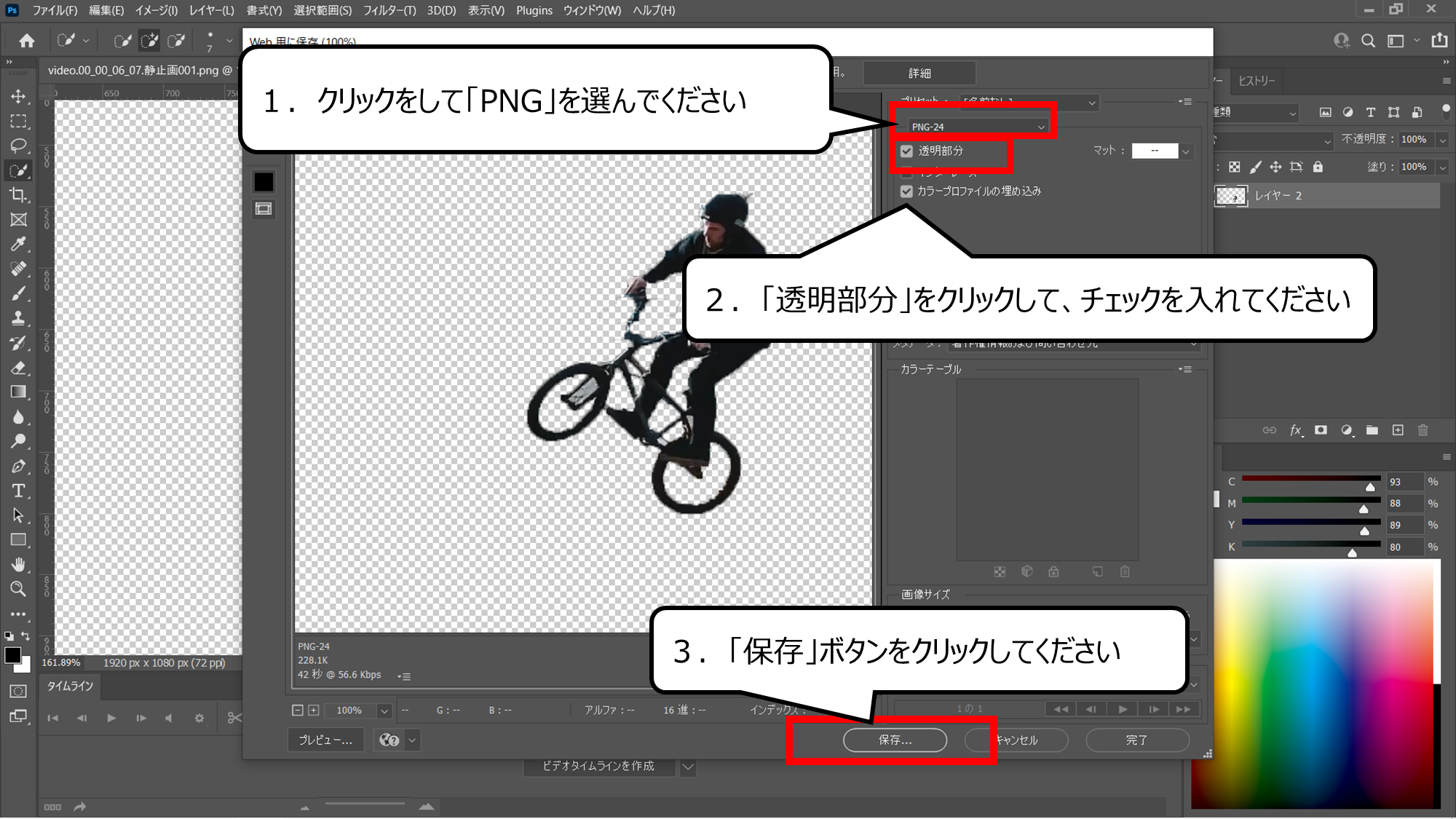The height and width of the screenshot is (819, 1456).
Task: Select the Gradient tool
Action: tap(19, 392)
